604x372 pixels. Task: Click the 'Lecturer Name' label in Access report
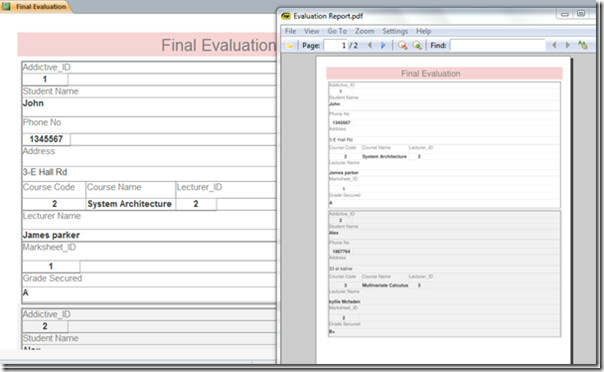pos(52,216)
